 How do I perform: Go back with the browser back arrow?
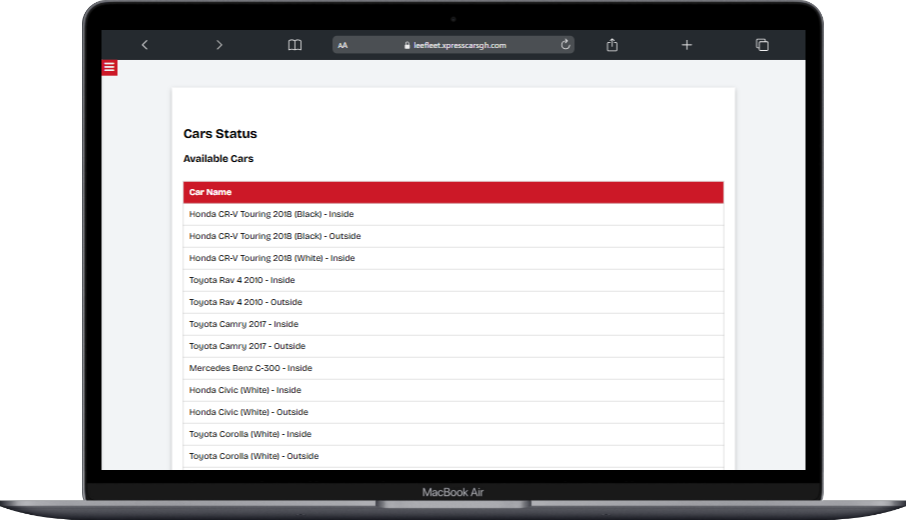[x=144, y=45]
